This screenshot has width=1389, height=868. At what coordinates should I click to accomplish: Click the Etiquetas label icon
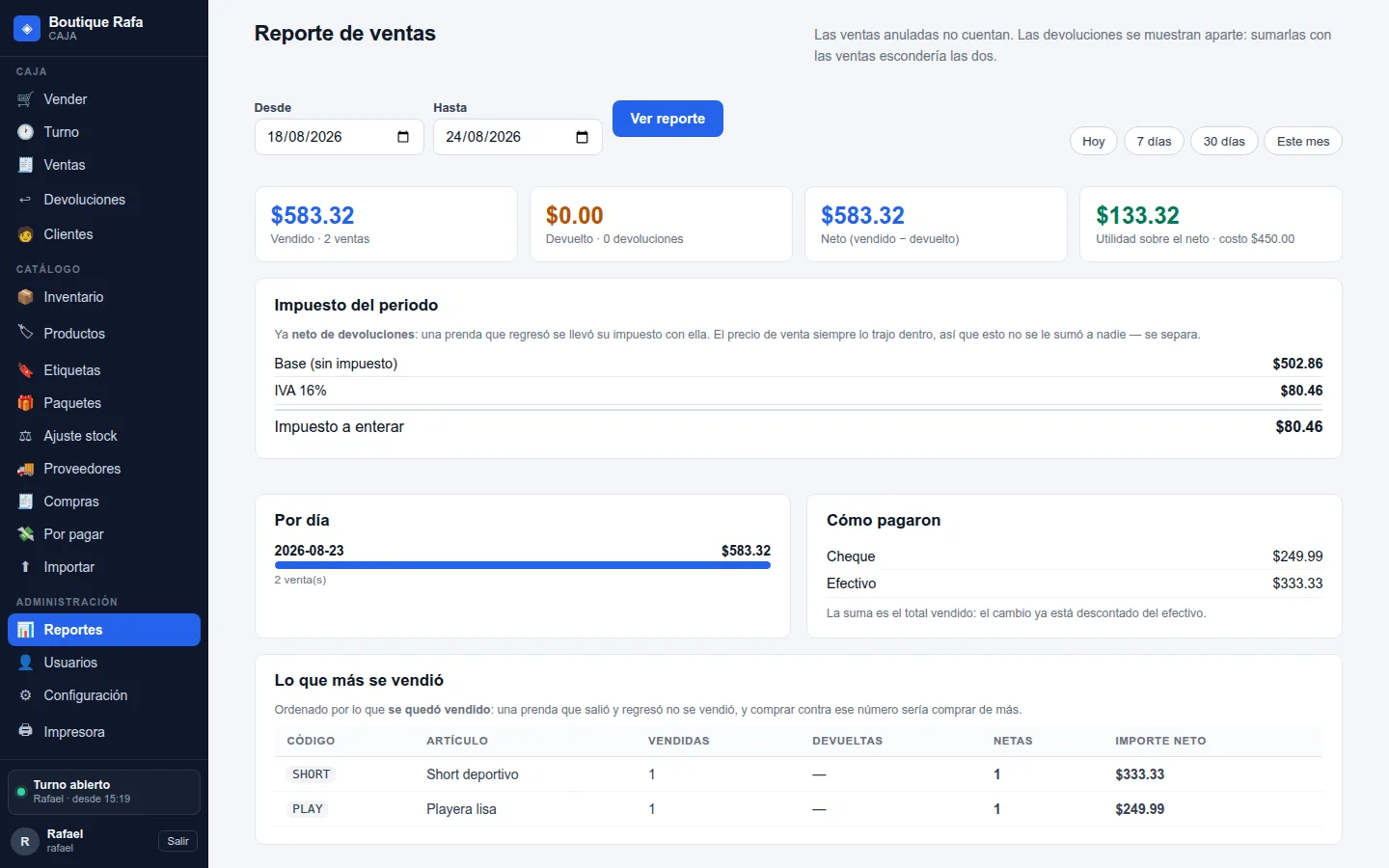coord(26,370)
